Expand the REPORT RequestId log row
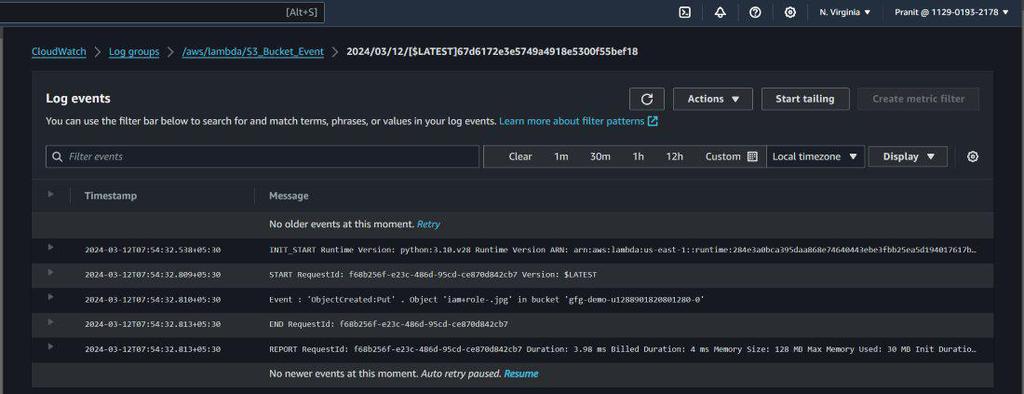1024x394 pixels. tap(51, 346)
